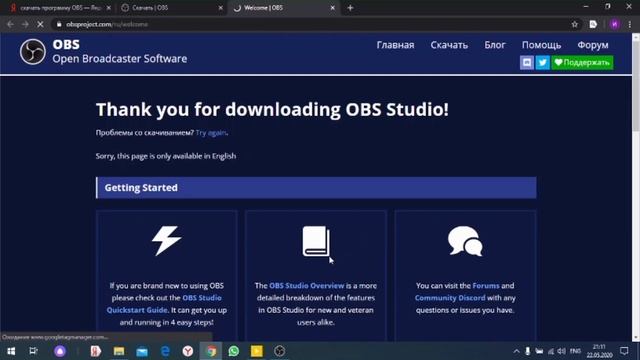Open WhatsApp from the taskbar

coord(234,351)
